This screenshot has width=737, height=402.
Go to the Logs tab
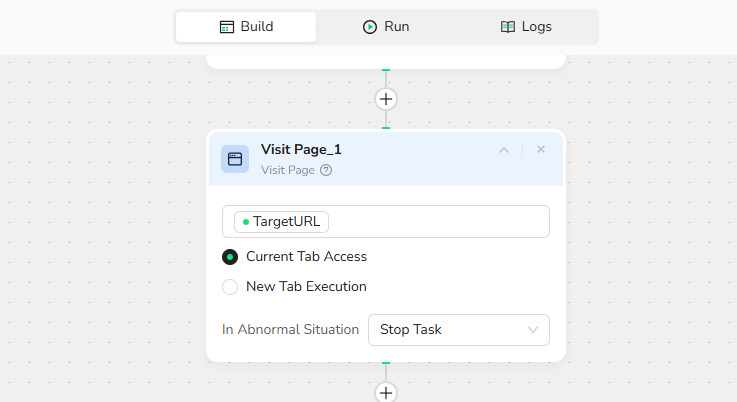526,27
